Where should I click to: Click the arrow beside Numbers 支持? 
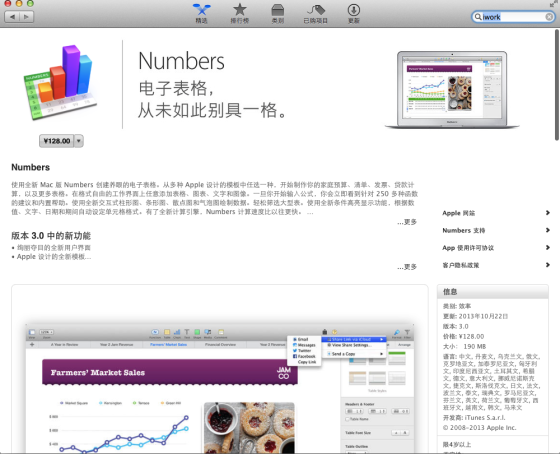[548, 230]
